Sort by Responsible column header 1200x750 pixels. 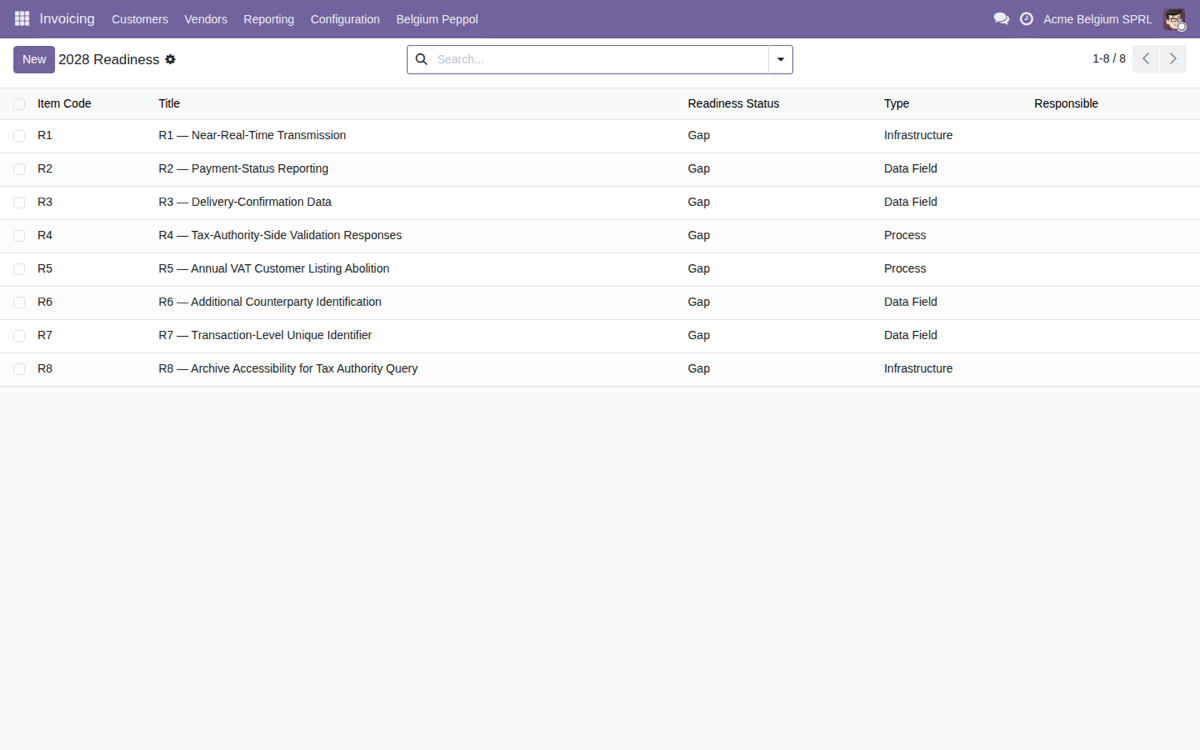pyautogui.click(x=1066, y=104)
